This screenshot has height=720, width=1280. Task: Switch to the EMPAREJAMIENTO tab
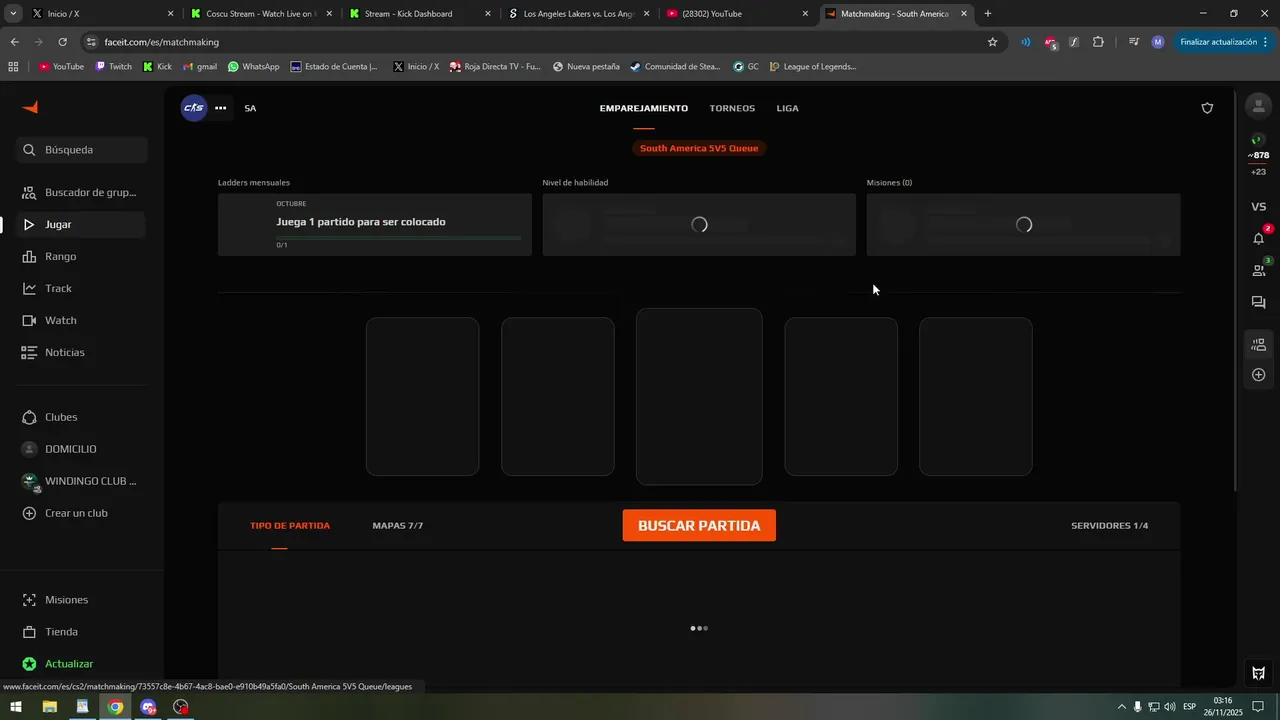(x=644, y=108)
